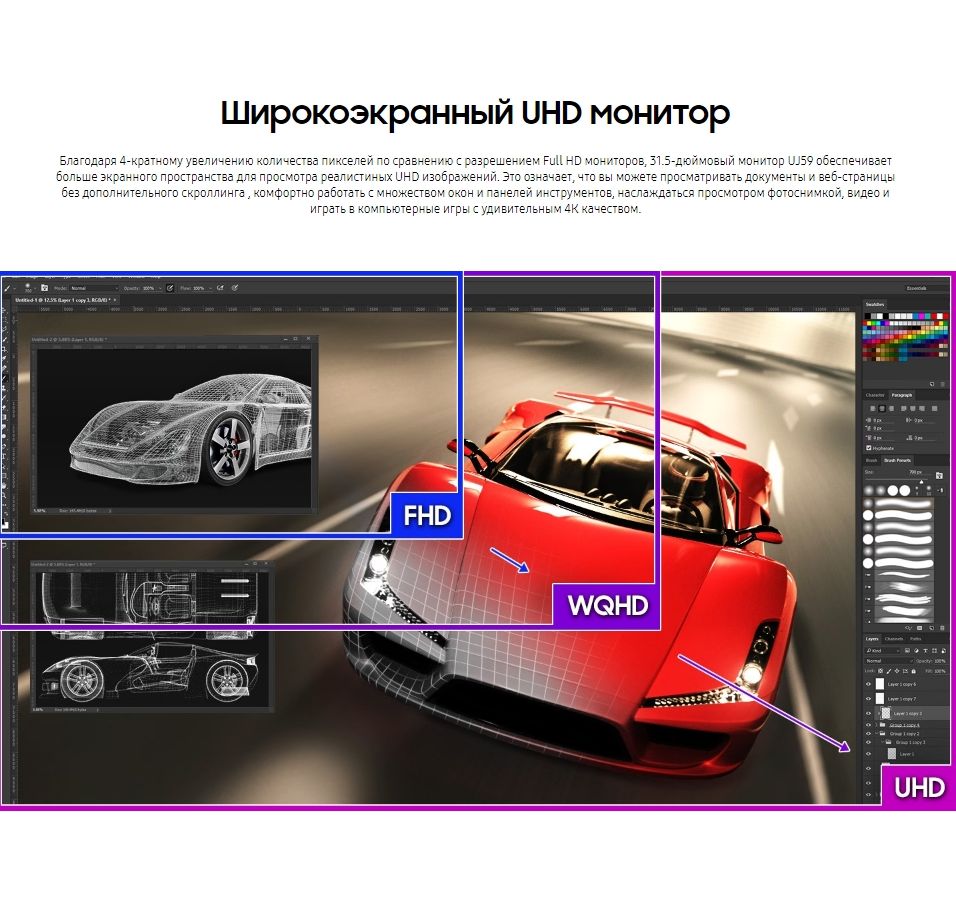Image resolution: width=956 pixels, height=900 pixels.
Task: Lock transparent pixels in Layers panel
Action: (x=880, y=671)
